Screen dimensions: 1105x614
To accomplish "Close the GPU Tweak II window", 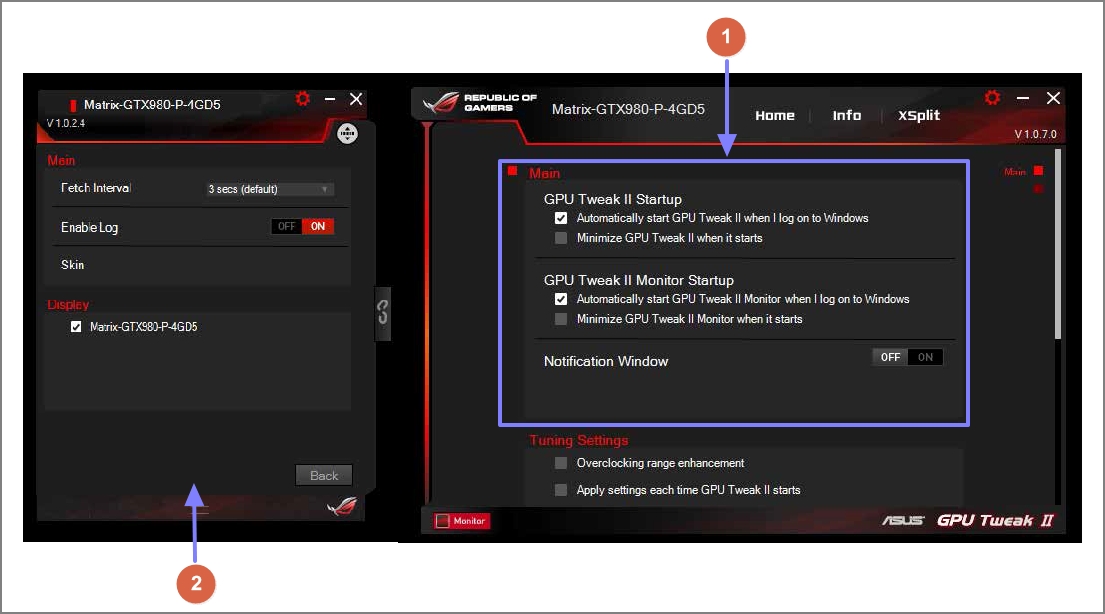I will coord(1053,98).
